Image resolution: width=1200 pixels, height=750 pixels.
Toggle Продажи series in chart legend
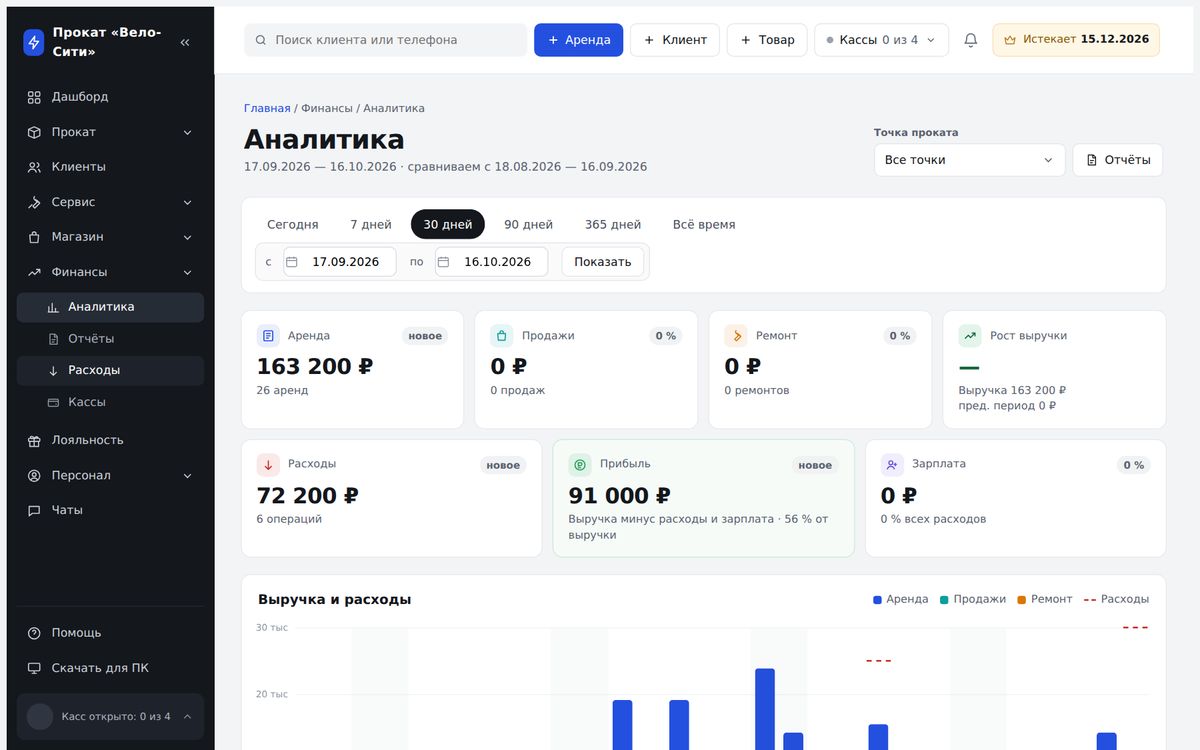[973, 599]
